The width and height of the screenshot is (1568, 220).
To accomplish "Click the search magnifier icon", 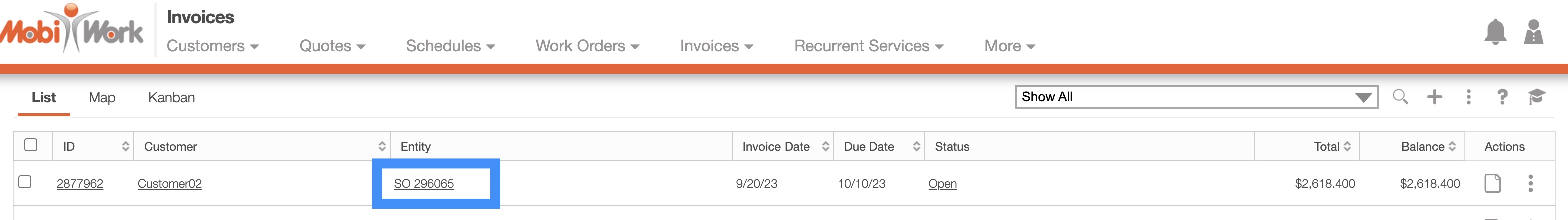I will pyautogui.click(x=1400, y=97).
